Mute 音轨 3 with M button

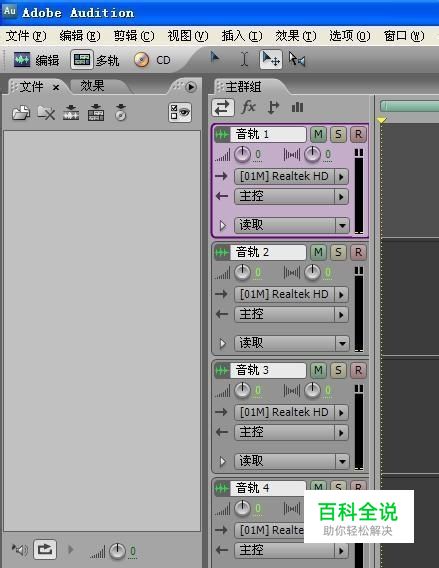tap(318, 371)
